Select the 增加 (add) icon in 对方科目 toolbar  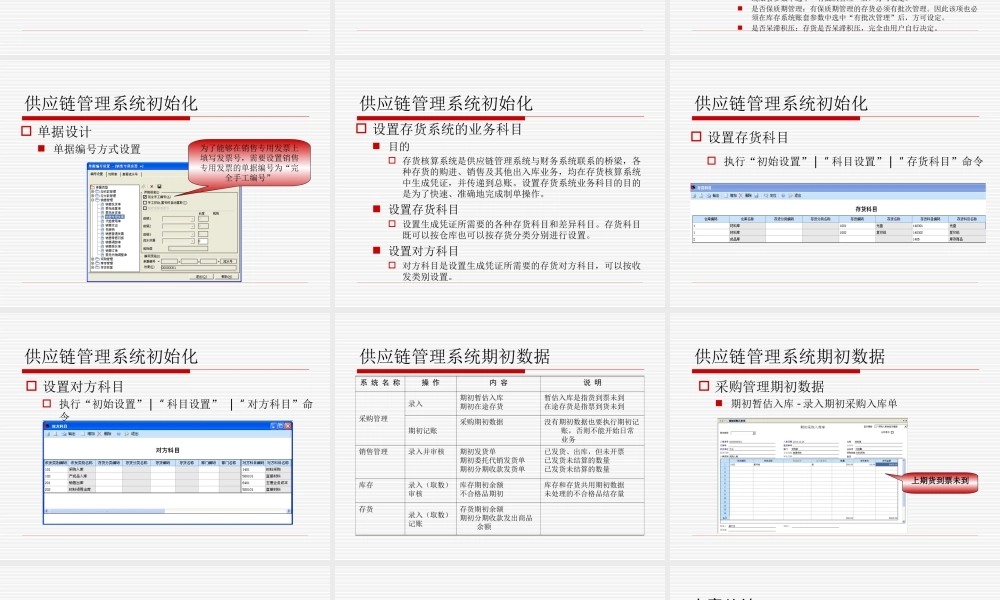tap(83, 434)
